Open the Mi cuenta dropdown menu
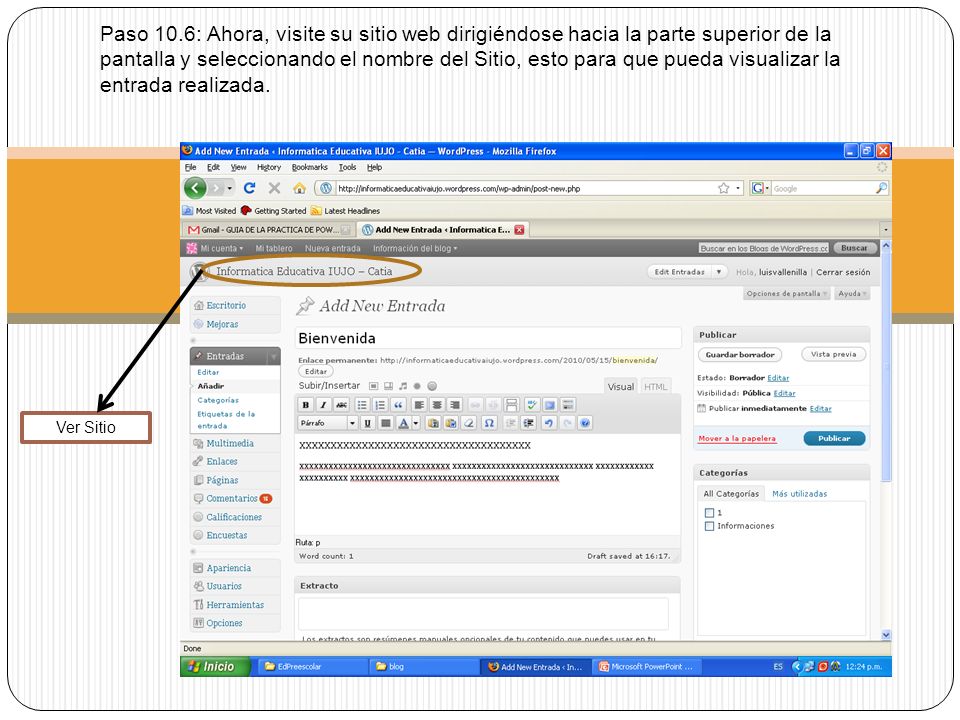 point(222,249)
